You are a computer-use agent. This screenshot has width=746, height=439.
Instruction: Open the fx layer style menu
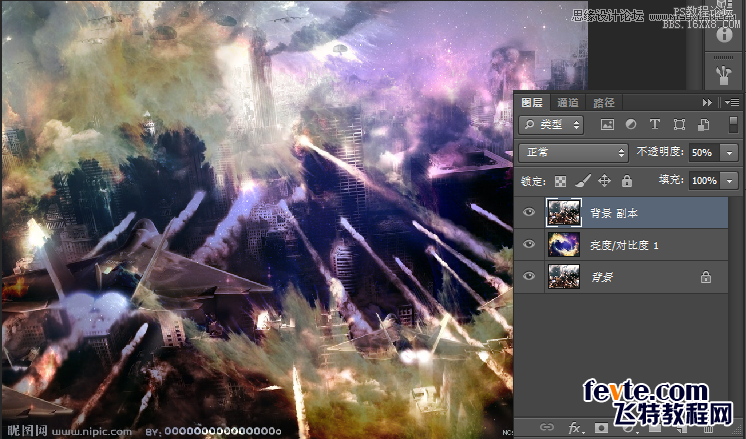pyautogui.click(x=575, y=428)
